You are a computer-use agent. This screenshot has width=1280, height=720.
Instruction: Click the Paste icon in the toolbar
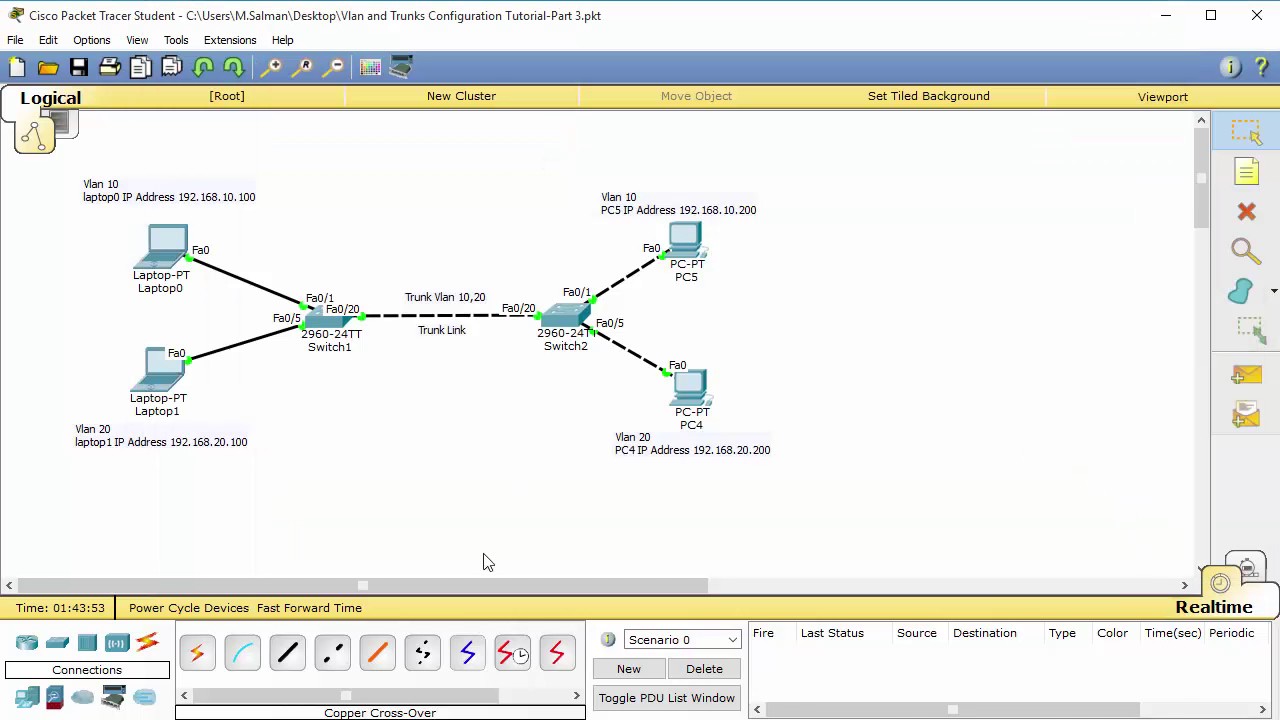(172, 67)
